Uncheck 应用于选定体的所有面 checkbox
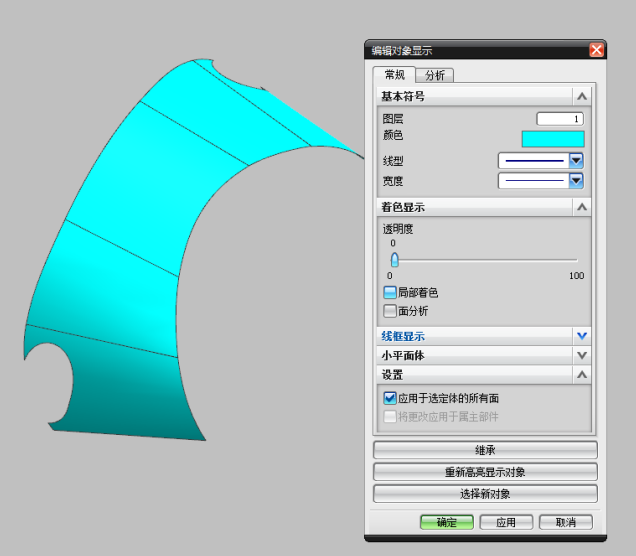This screenshot has width=636, height=556. [390, 398]
